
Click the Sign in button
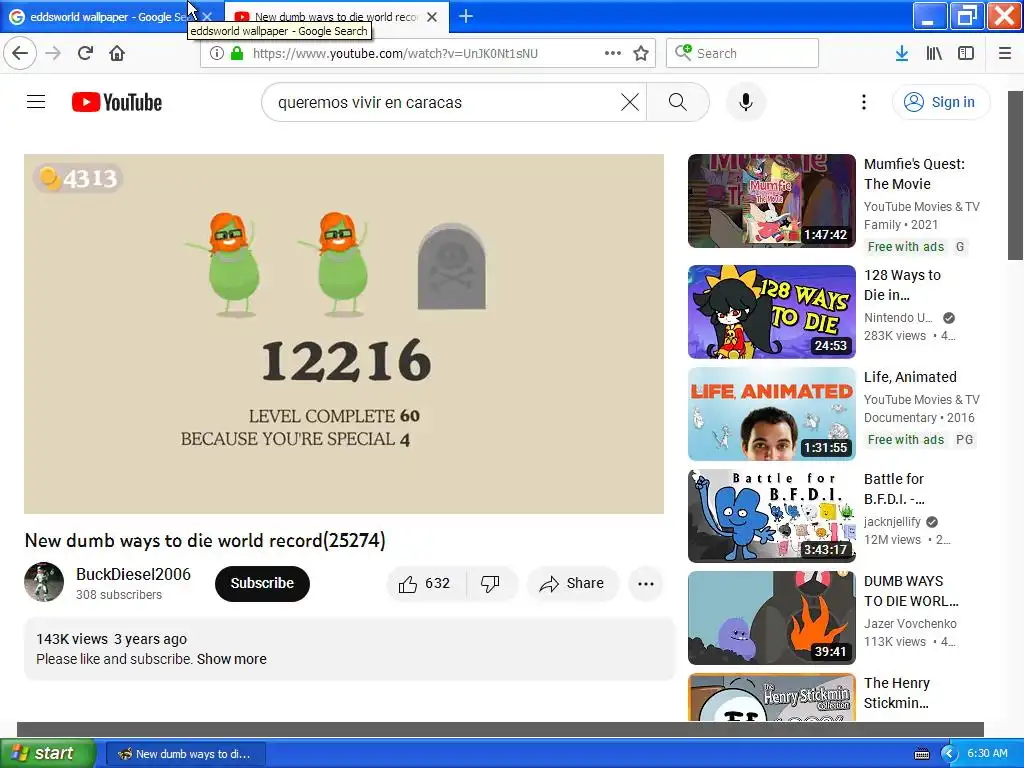pyautogui.click(x=940, y=102)
